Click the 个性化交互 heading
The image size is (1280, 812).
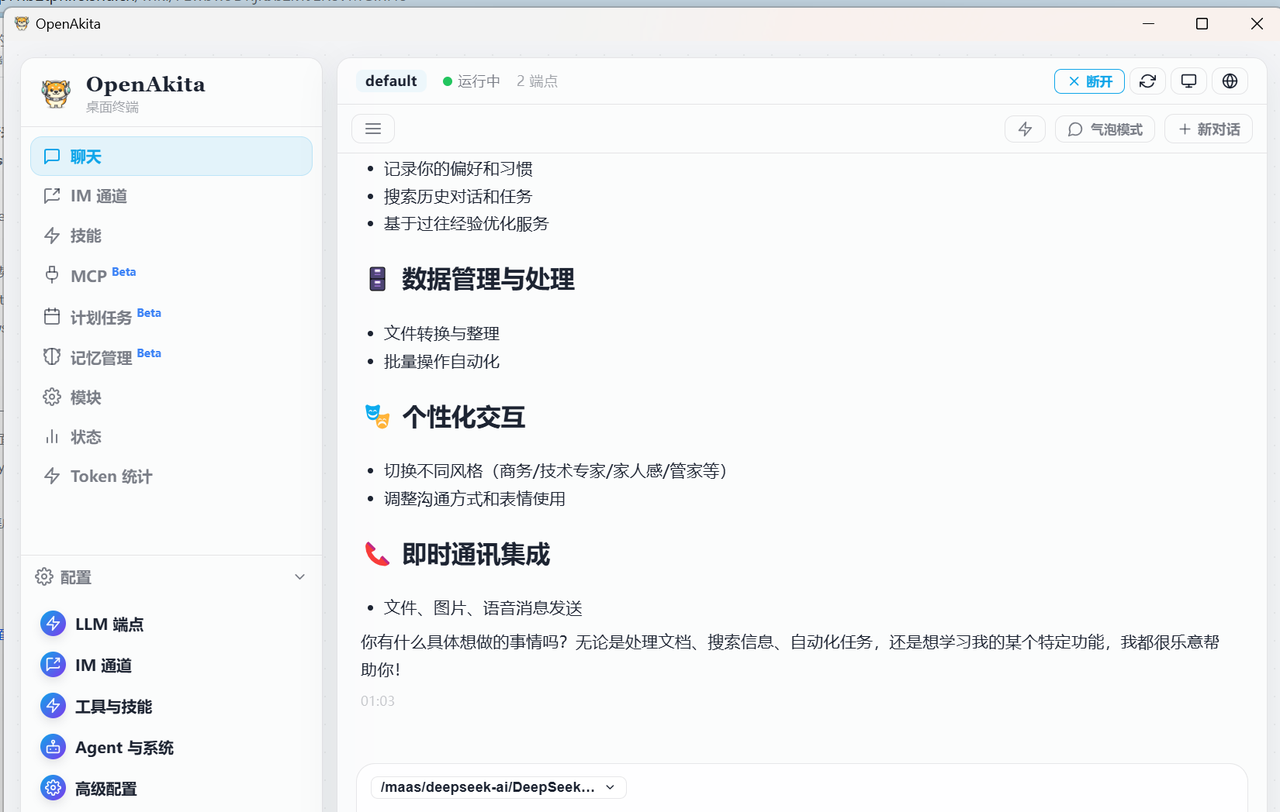click(463, 417)
